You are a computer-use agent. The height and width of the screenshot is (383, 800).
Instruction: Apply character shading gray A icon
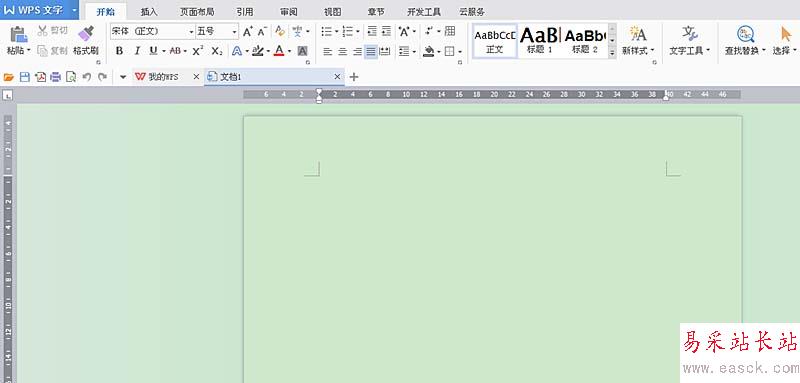[303, 50]
